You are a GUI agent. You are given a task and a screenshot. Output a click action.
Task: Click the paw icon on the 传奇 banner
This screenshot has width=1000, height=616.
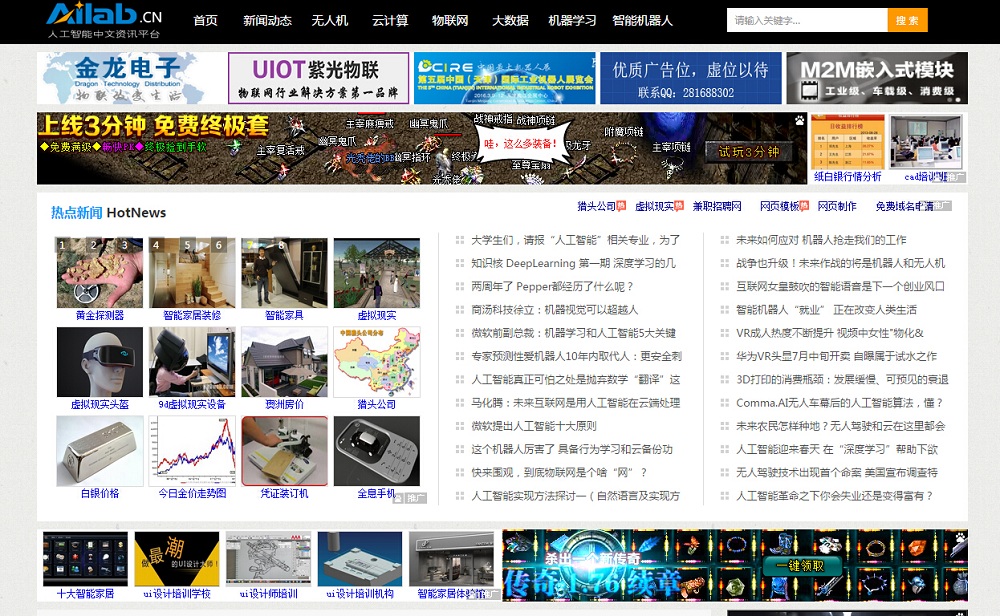coord(960,537)
